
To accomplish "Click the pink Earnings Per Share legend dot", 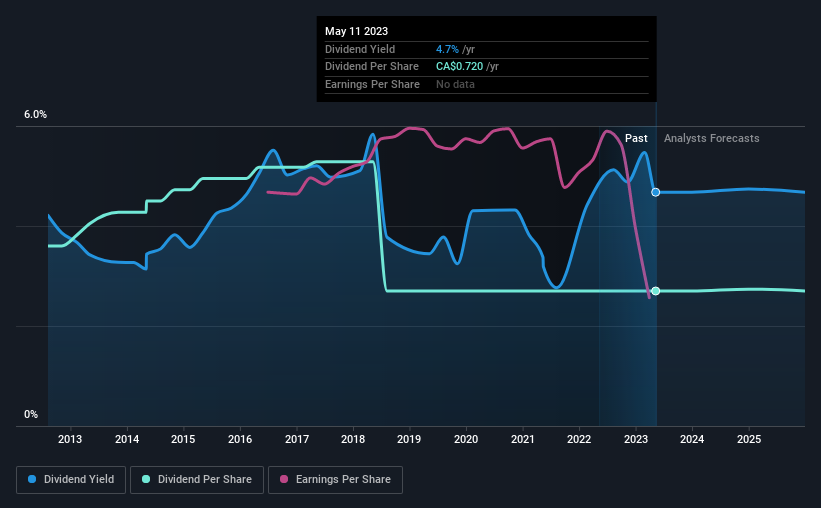I will 284,479.
